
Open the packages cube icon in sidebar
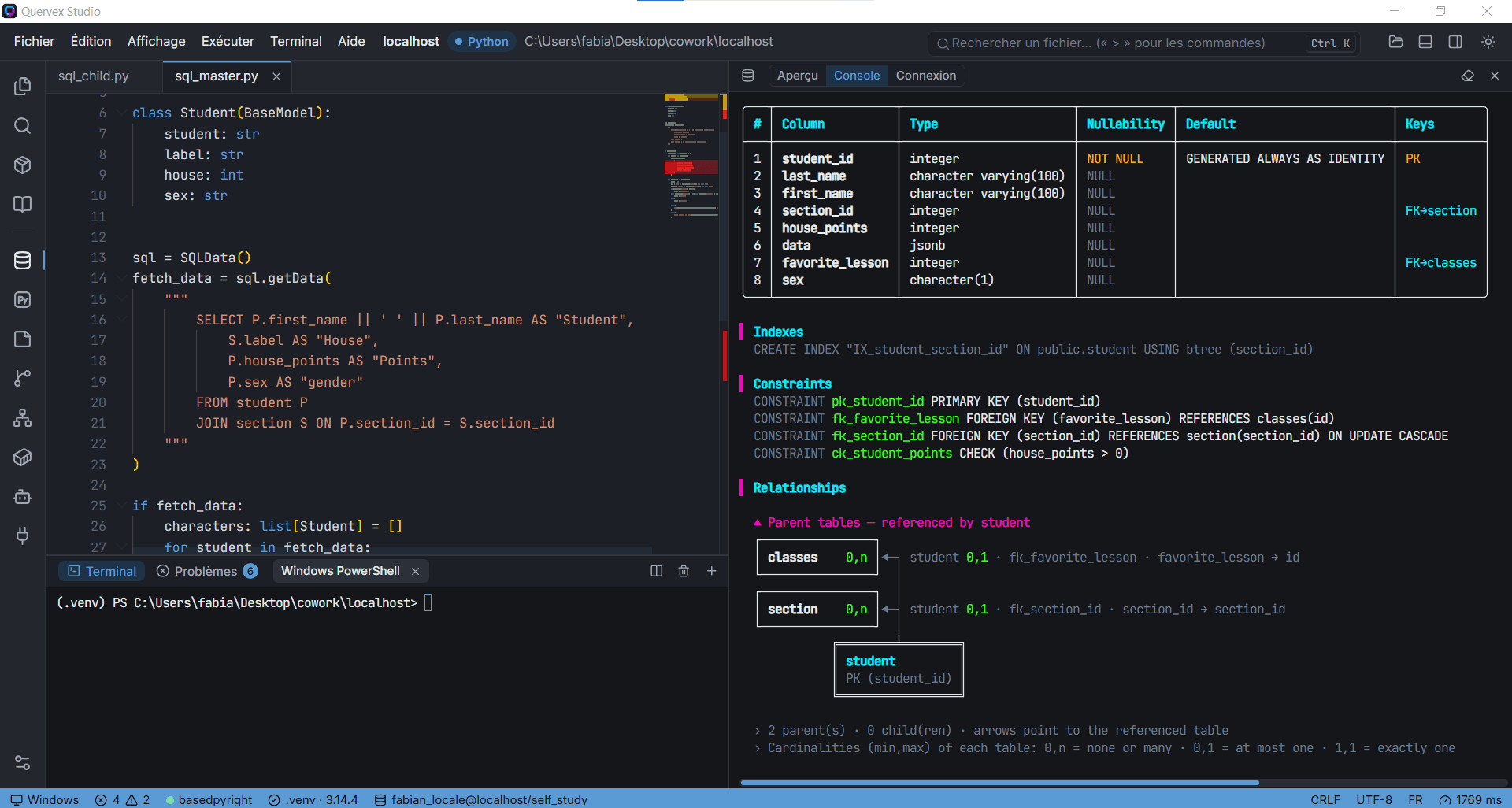pos(23,165)
